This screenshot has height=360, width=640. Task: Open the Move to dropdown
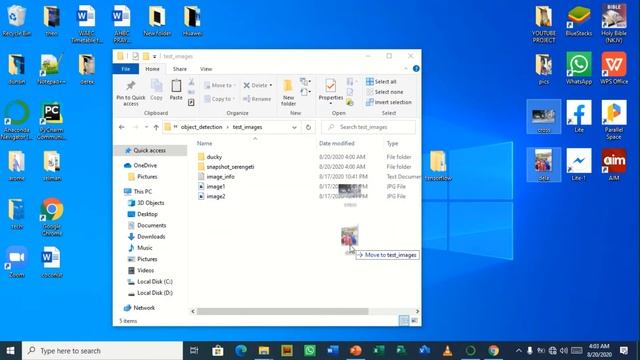[x=220, y=85]
